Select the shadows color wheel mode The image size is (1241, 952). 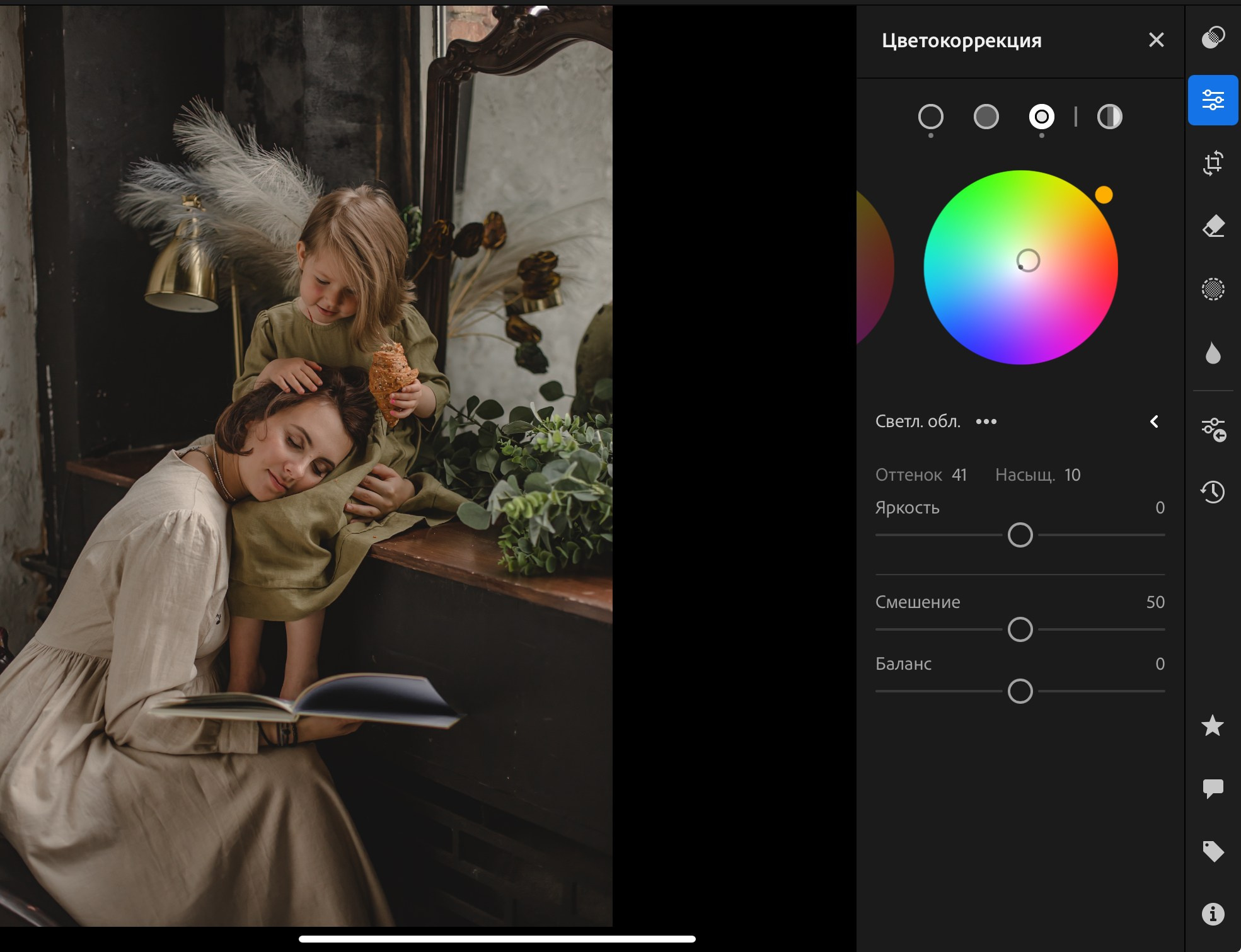[930, 117]
